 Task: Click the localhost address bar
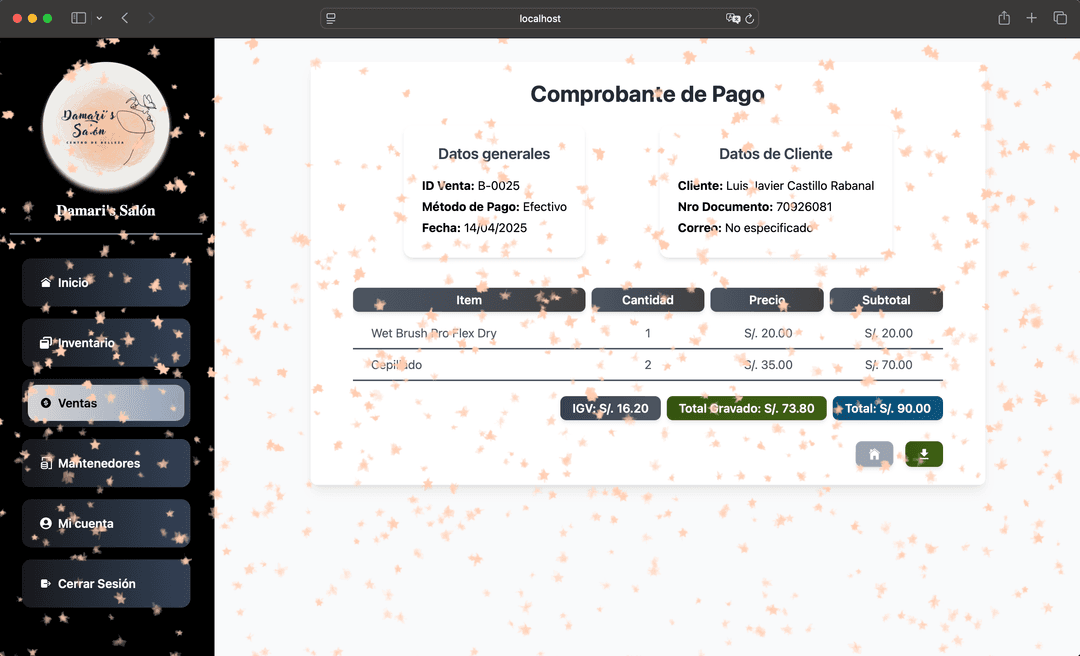tap(540, 18)
